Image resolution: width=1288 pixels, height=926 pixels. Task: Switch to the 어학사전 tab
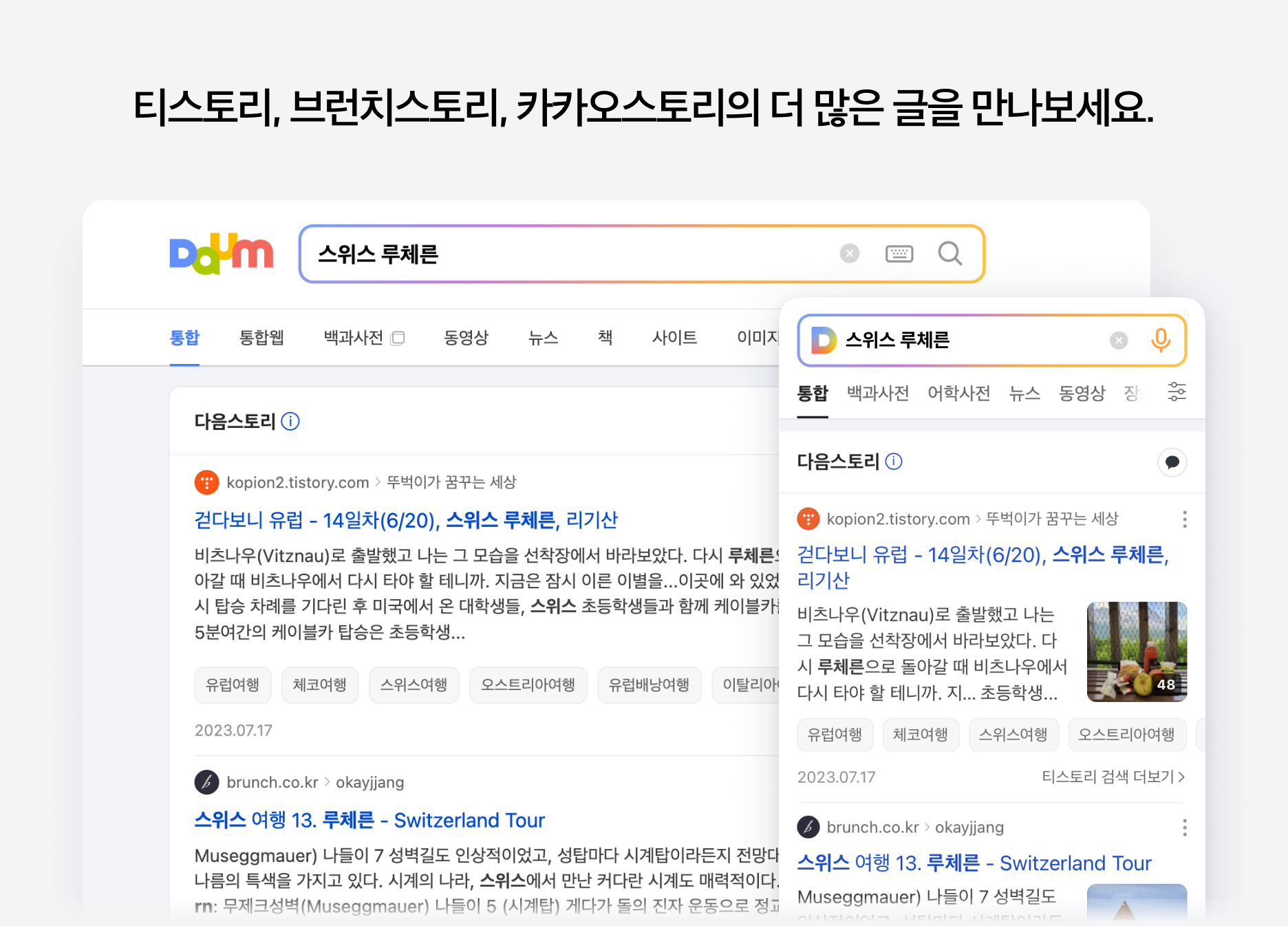[959, 394]
